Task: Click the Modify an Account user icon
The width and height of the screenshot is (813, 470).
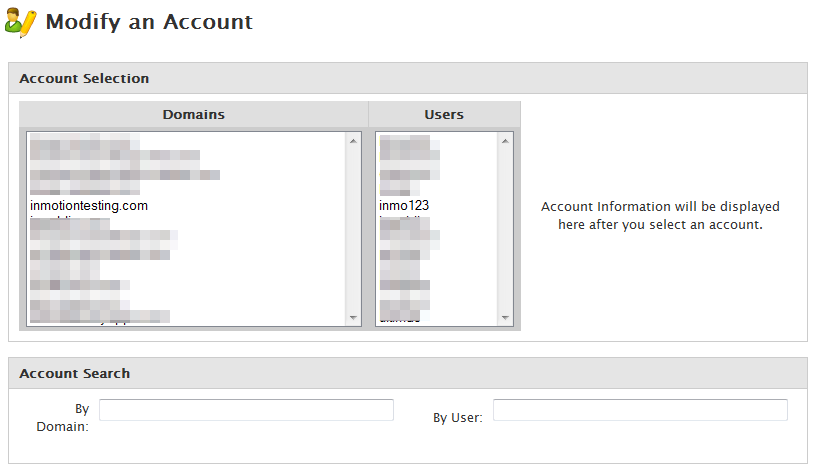Action: (21, 22)
